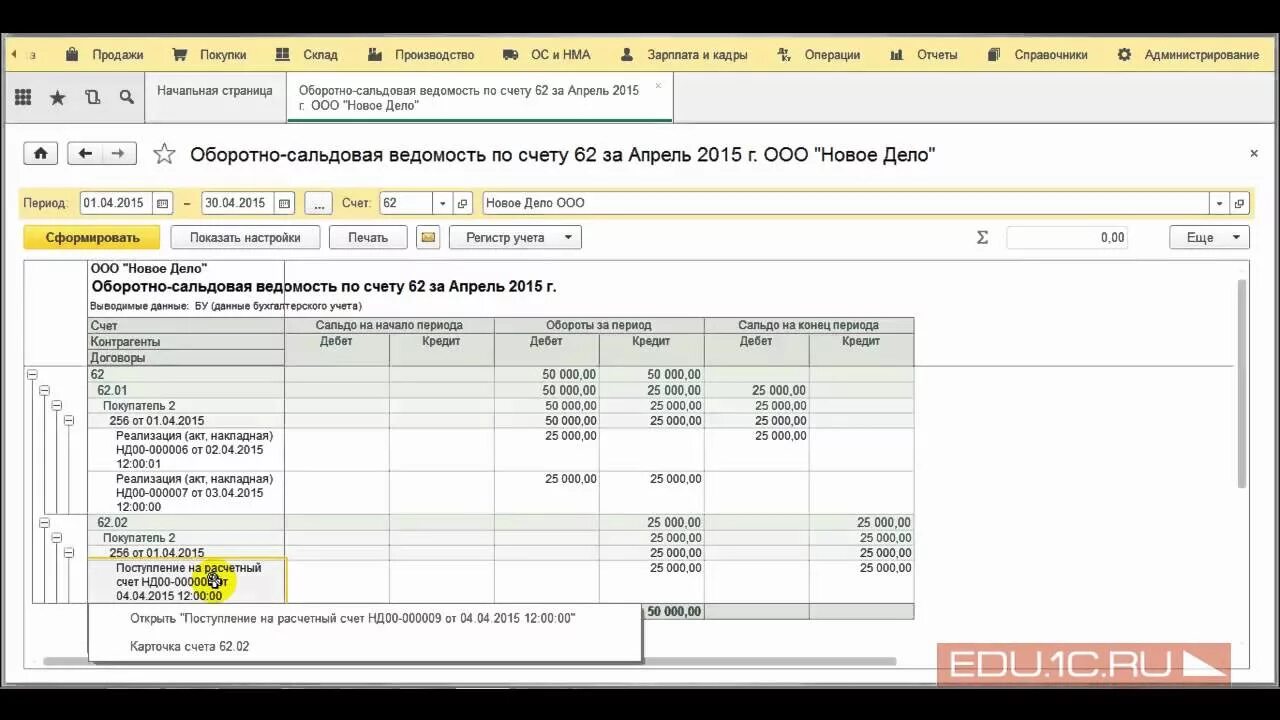Collapse Покупатель 2 under 62.01
The height and width of the screenshot is (720, 1280).
(x=56, y=406)
